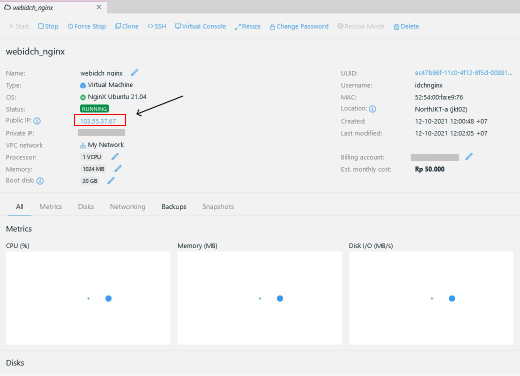This screenshot has width=520, height=376.
Task: Click the greyed Start button
Action: coord(19,26)
